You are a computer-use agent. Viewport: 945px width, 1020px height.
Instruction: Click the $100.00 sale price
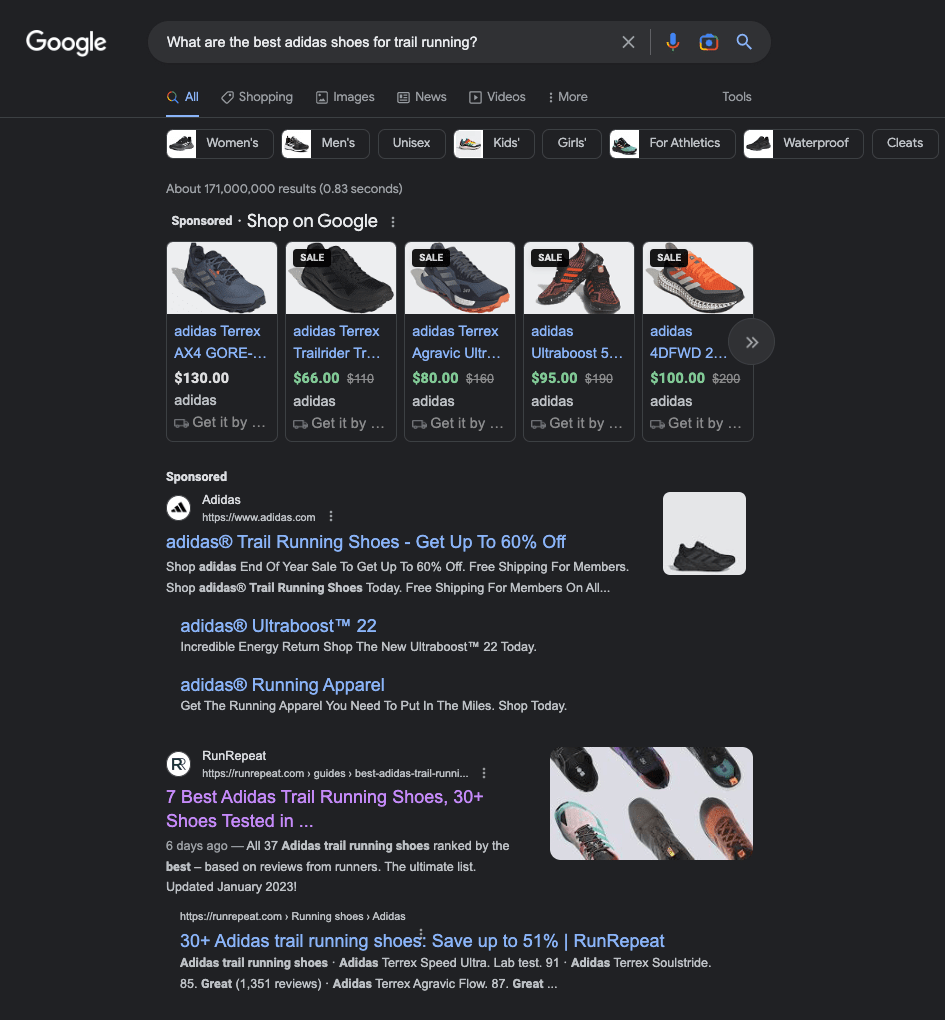[x=677, y=378]
